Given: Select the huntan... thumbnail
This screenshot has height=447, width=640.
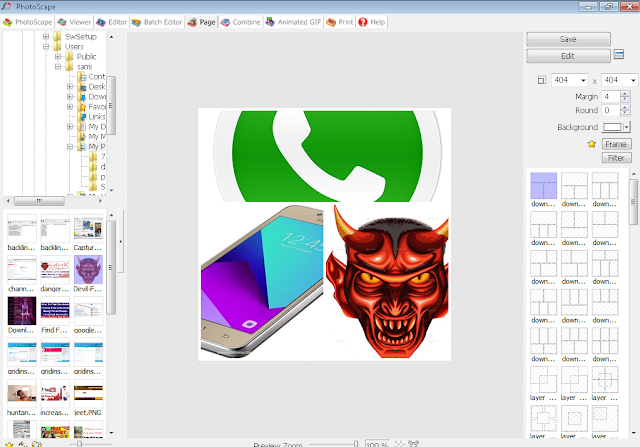Looking at the screenshot, I should [x=22, y=394].
